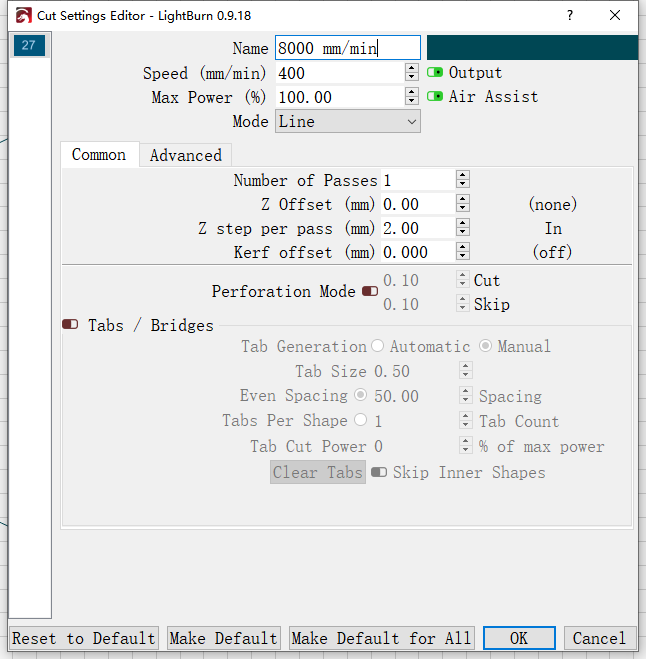Click the Name text field

(x=348, y=48)
